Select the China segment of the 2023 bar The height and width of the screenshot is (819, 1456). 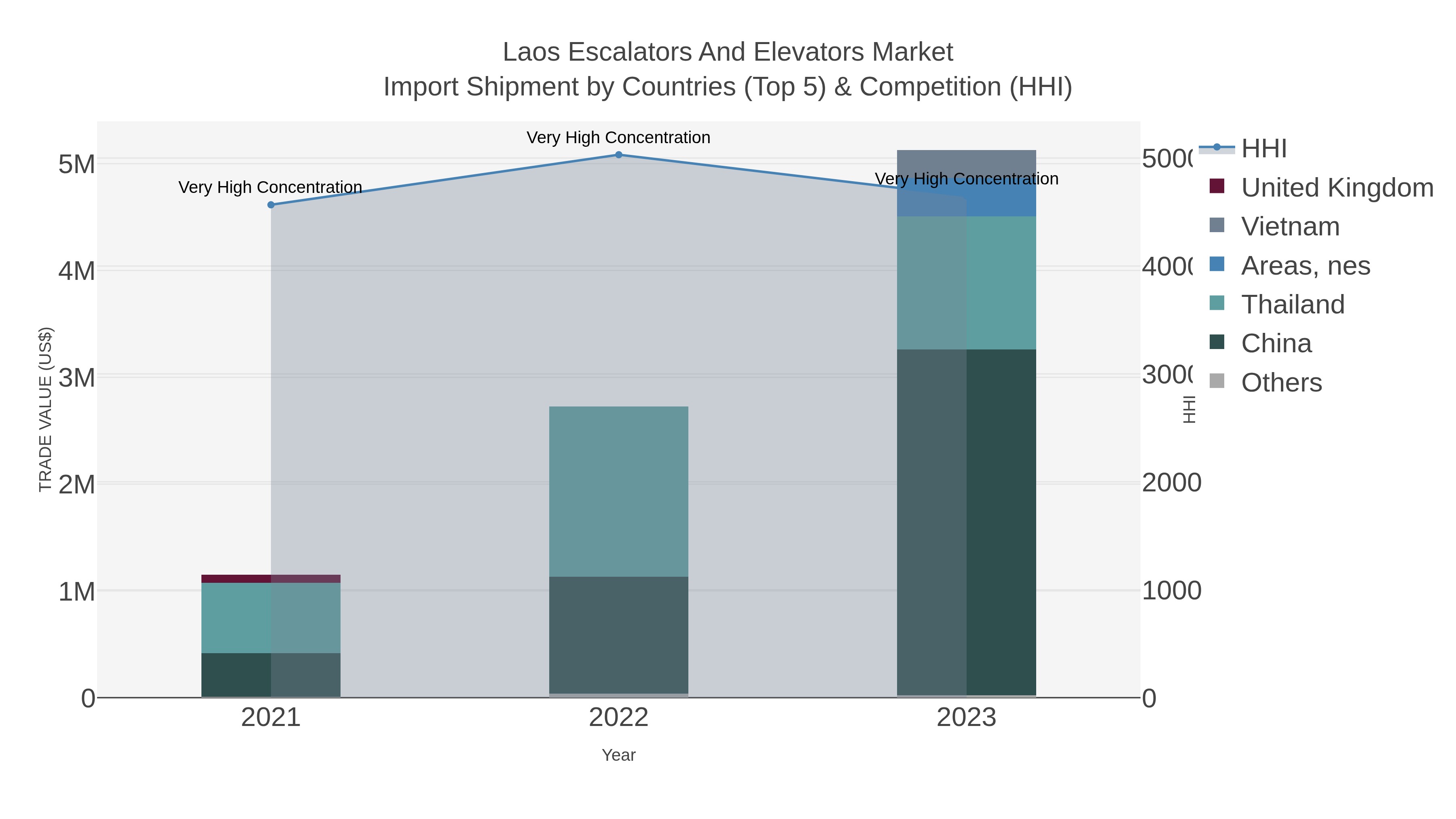967,522
